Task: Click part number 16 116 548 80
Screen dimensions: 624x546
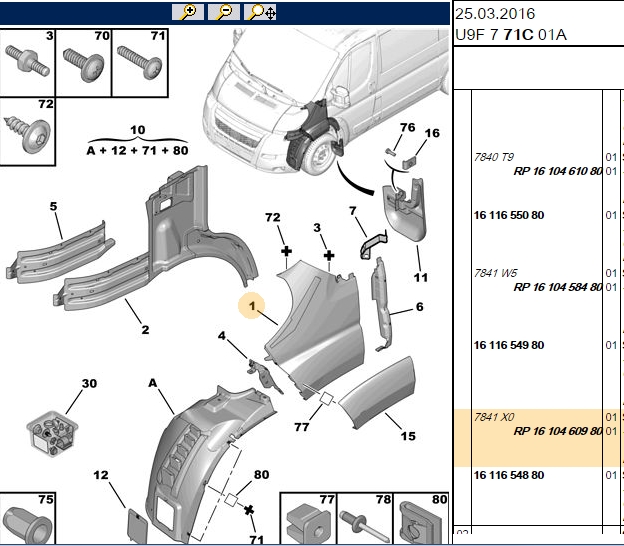Action: point(509,475)
